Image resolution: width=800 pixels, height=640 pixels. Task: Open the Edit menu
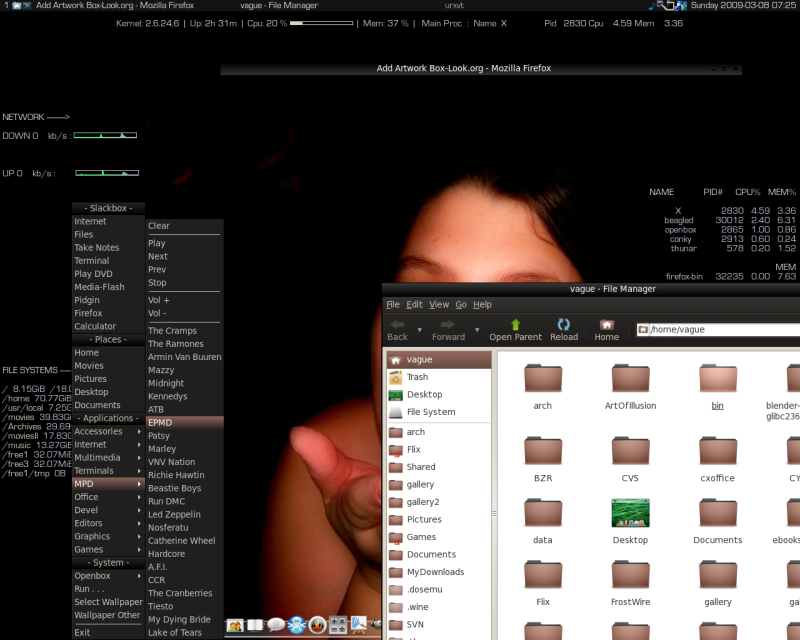[x=414, y=305]
